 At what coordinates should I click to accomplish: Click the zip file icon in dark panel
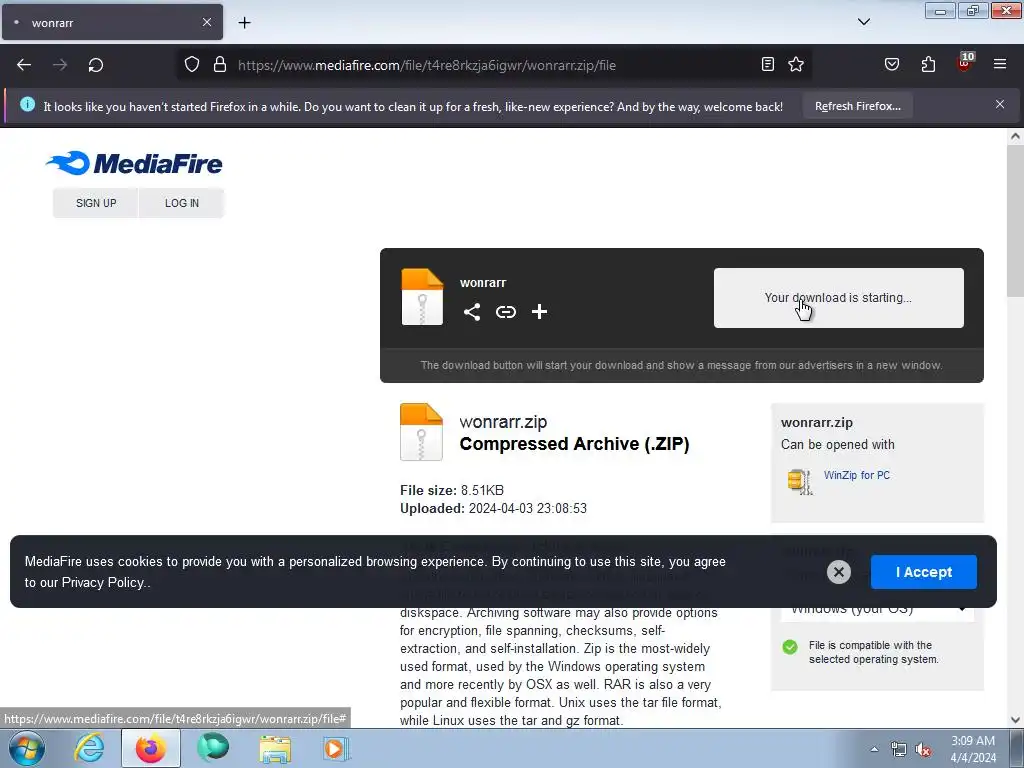[422, 296]
